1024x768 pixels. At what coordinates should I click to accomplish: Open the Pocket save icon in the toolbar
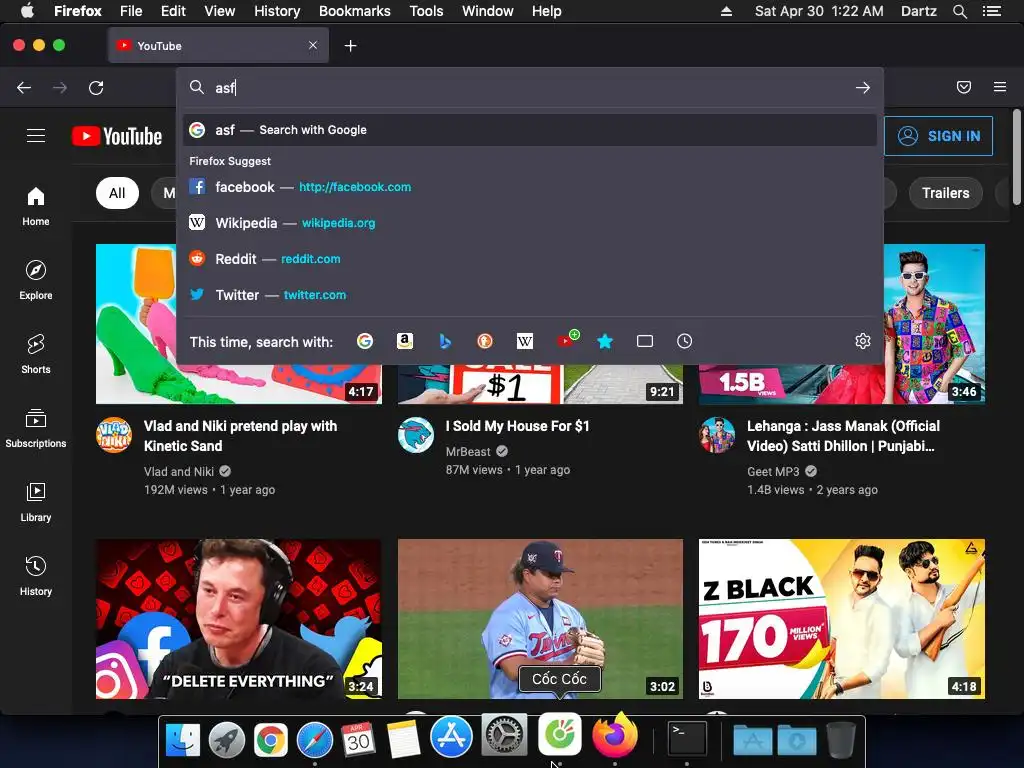[964, 87]
